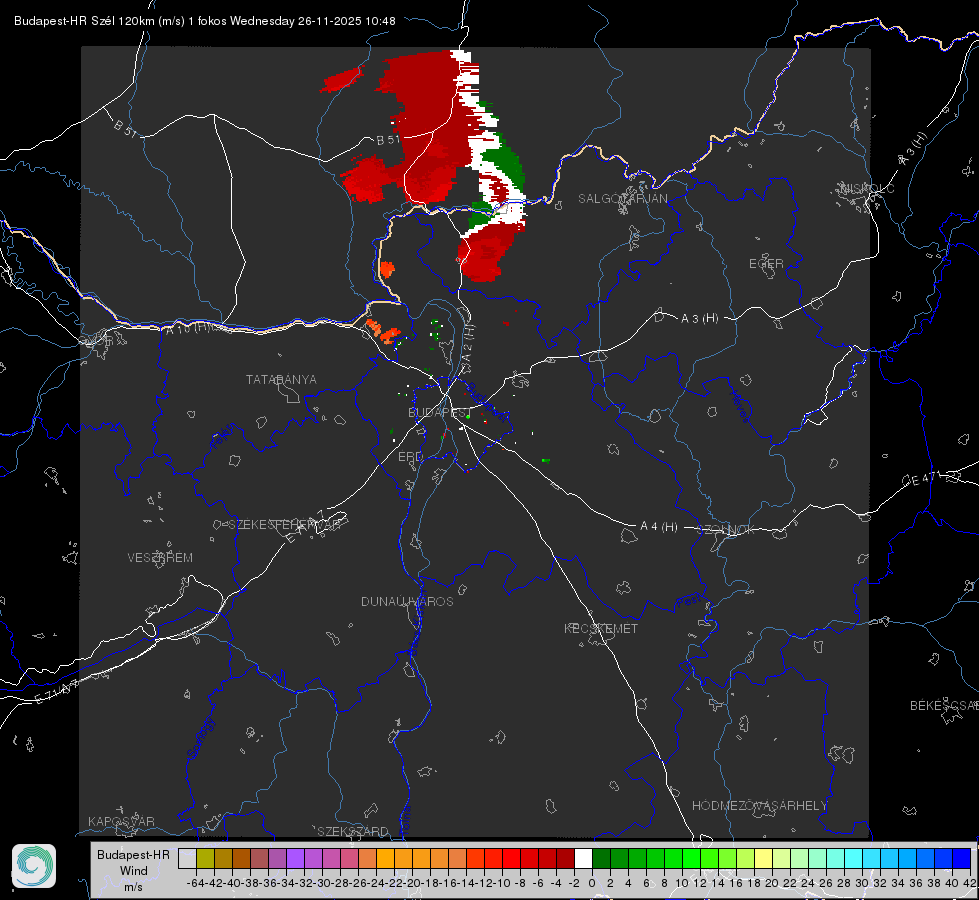979x900 pixels.
Task: Click the yellow legend swatch labeled 18
Action: (x=764, y=859)
